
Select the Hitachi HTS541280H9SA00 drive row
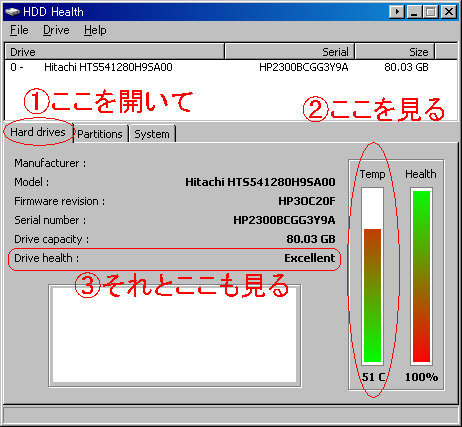[x=231, y=67]
